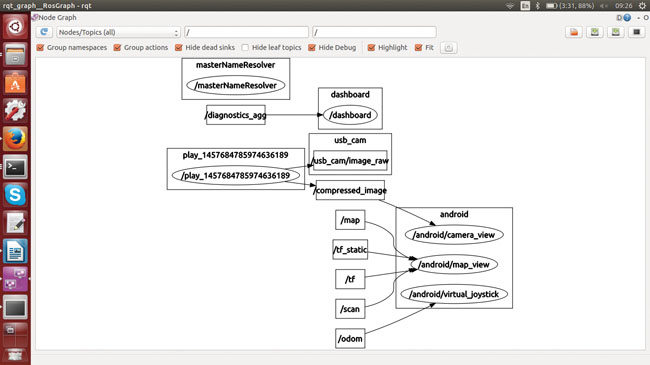Viewport: 650px width, 365px height.
Task: Toggle Group actions checkbox
Action: 117,48
